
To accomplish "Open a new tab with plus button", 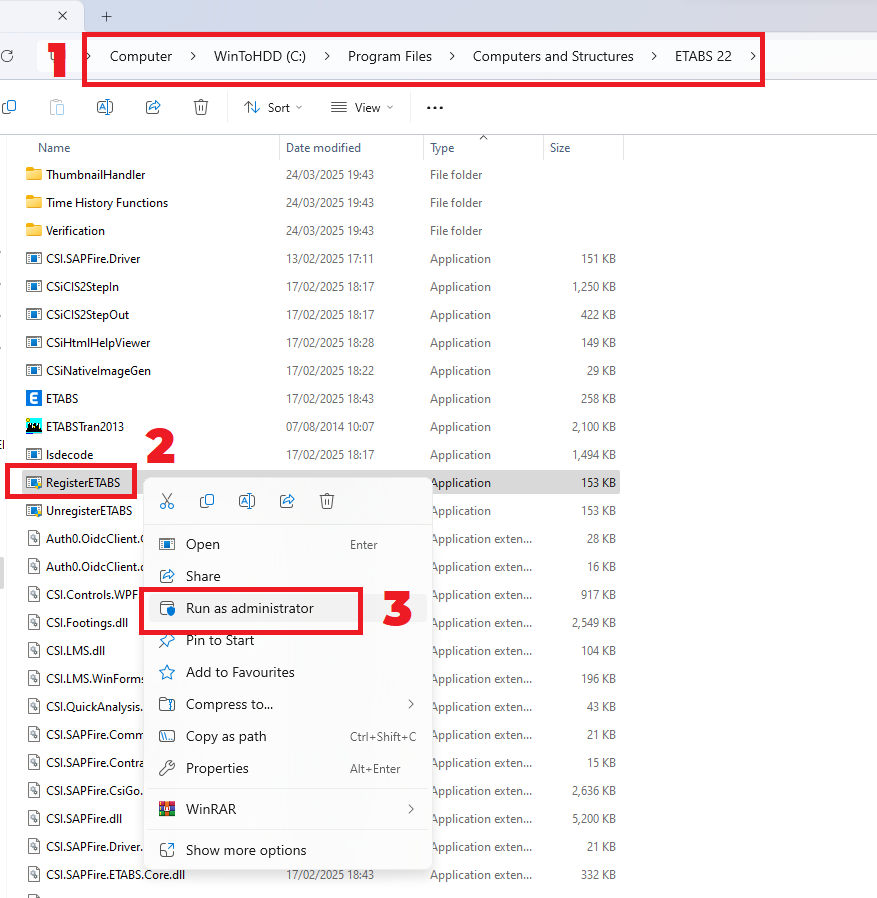I will pos(107,17).
